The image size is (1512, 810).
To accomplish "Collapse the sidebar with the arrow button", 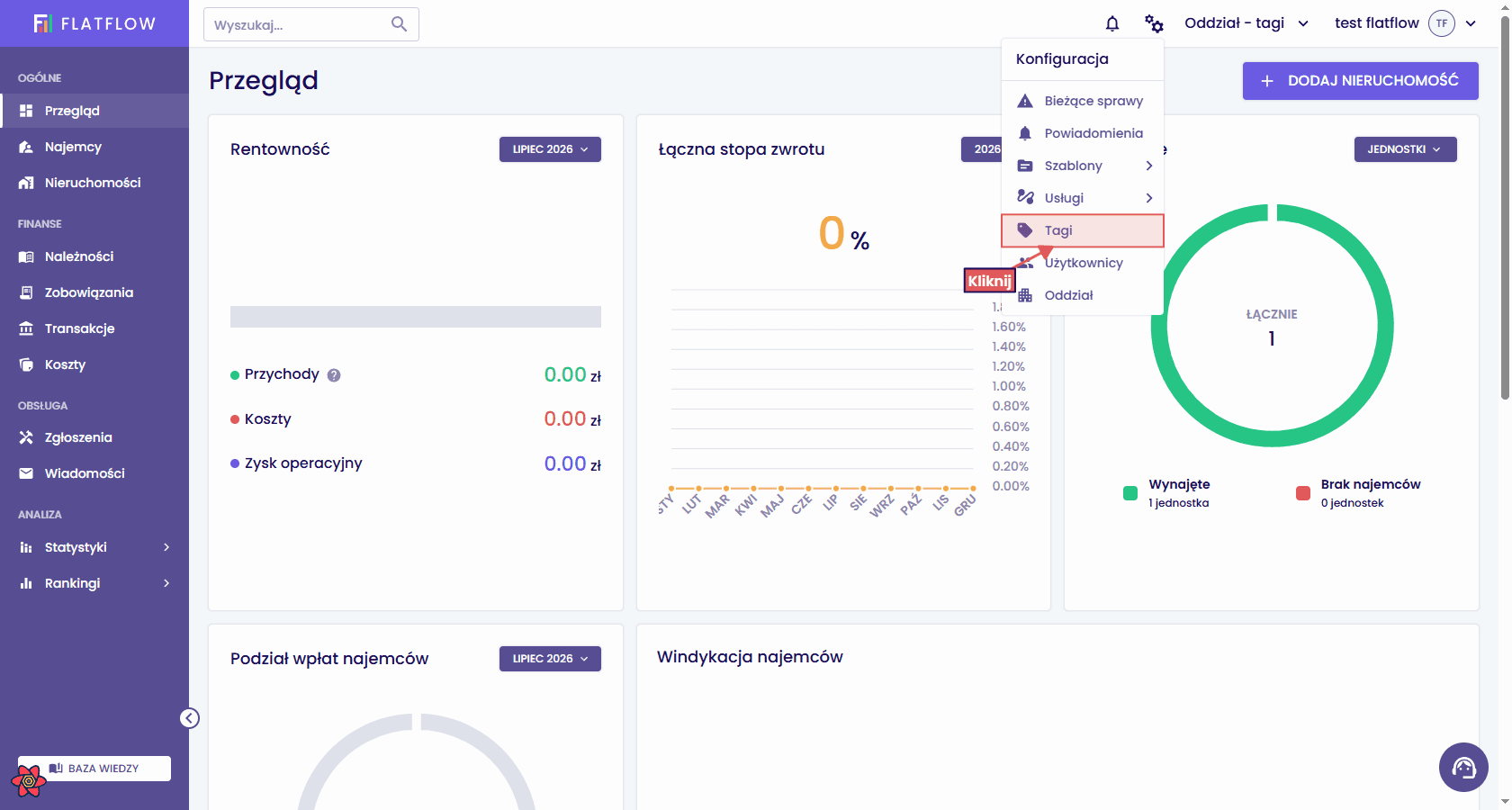I will click(x=189, y=718).
